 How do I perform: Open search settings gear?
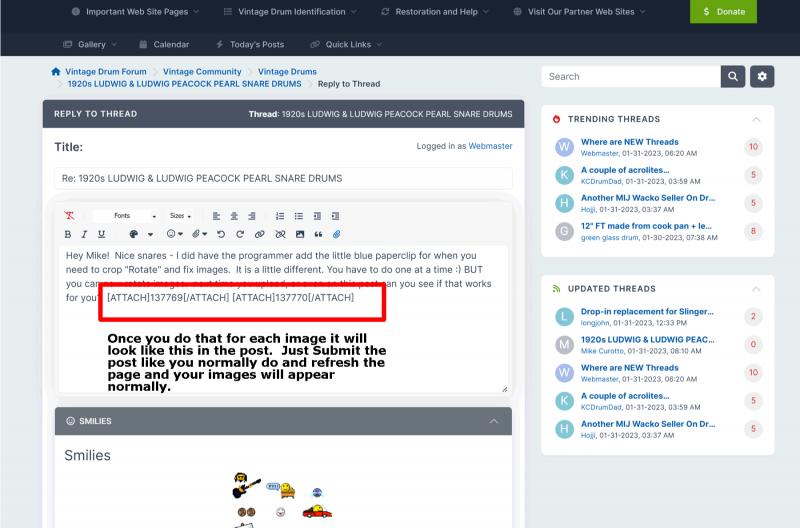point(762,76)
